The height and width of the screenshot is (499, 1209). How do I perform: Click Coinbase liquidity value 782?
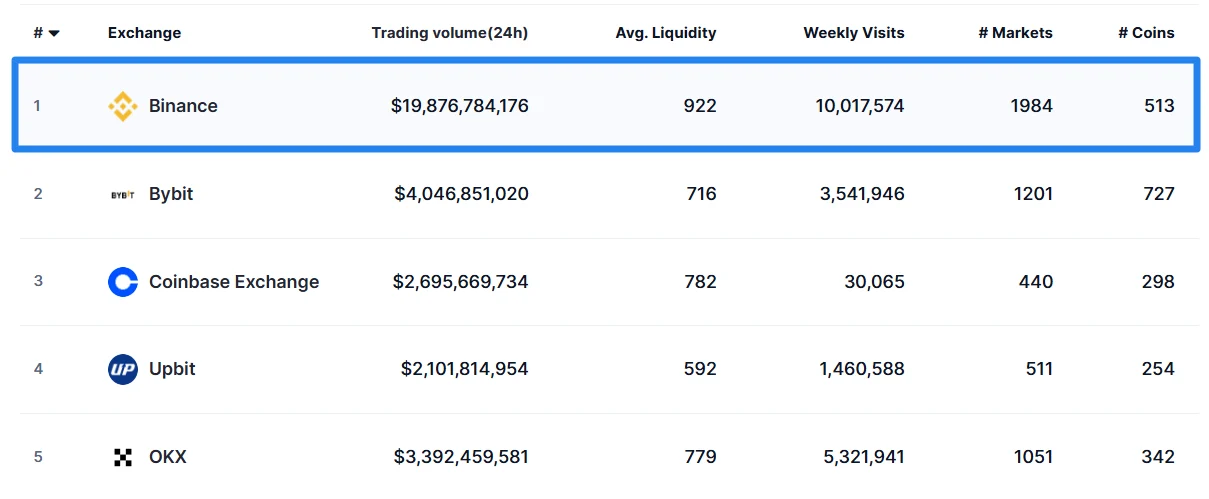pyautogui.click(x=700, y=282)
